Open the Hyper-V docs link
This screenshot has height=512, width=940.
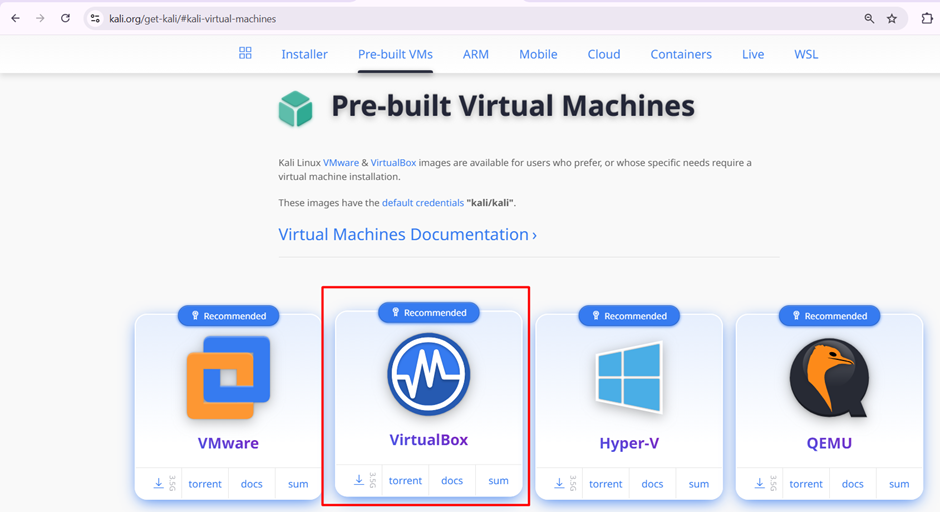tap(652, 483)
